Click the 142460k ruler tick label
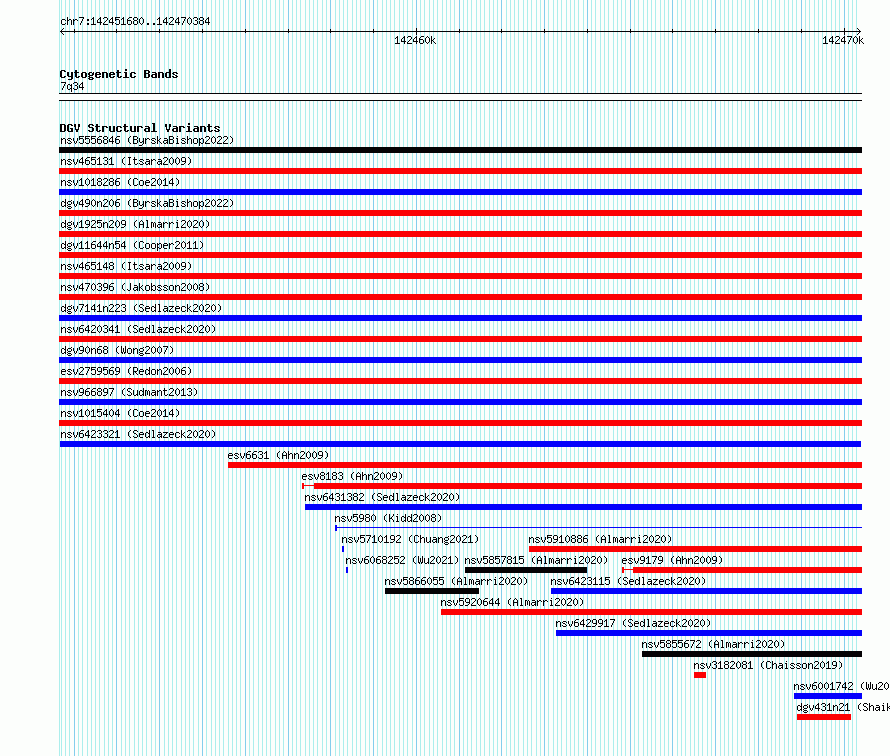Viewport: 890px width, 756px height. pyautogui.click(x=415, y=40)
